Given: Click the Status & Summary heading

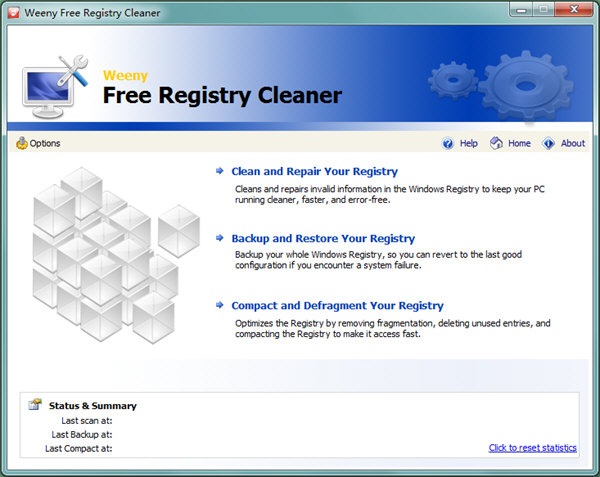Looking at the screenshot, I should click(93, 406).
